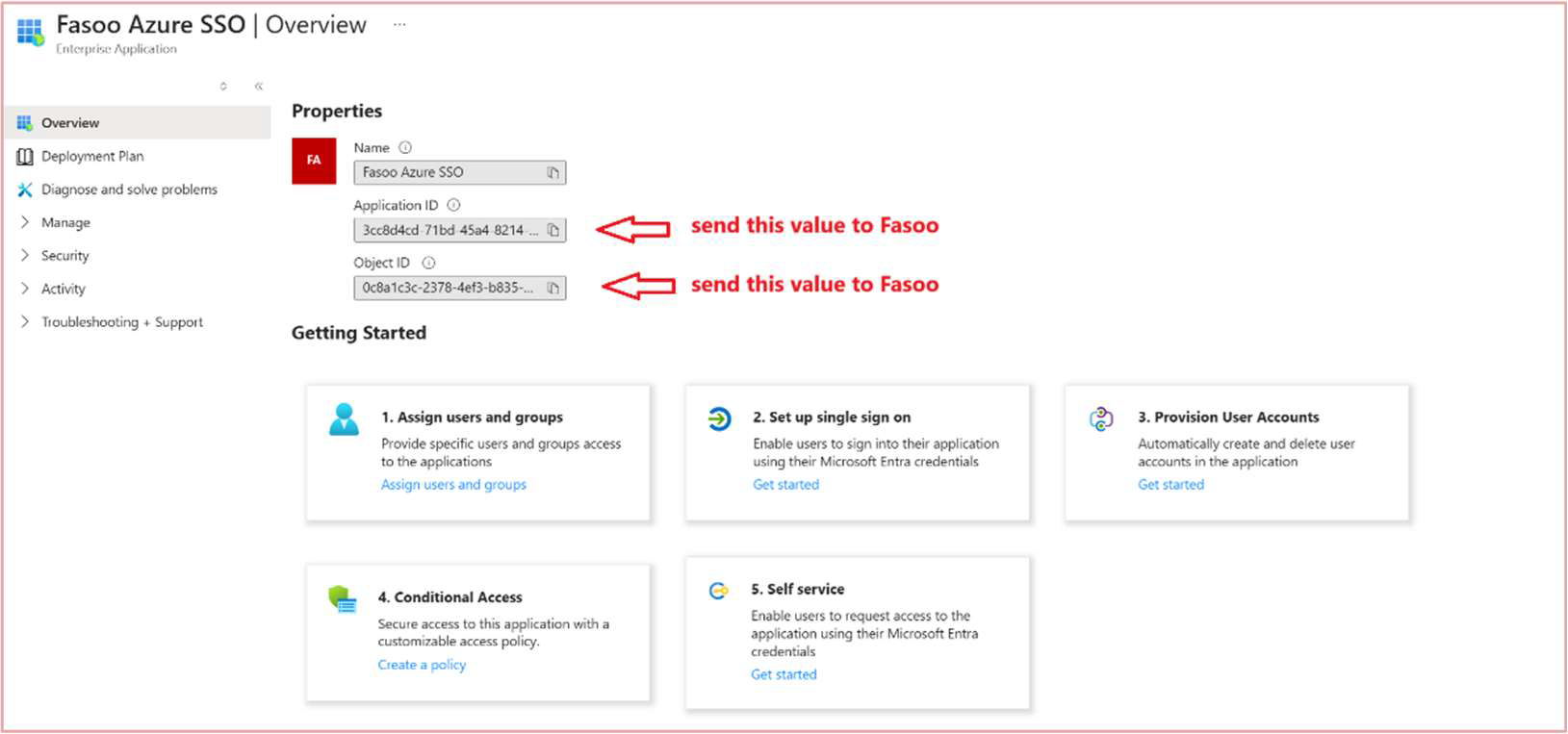Click the Application ID input field

point(460,231)
